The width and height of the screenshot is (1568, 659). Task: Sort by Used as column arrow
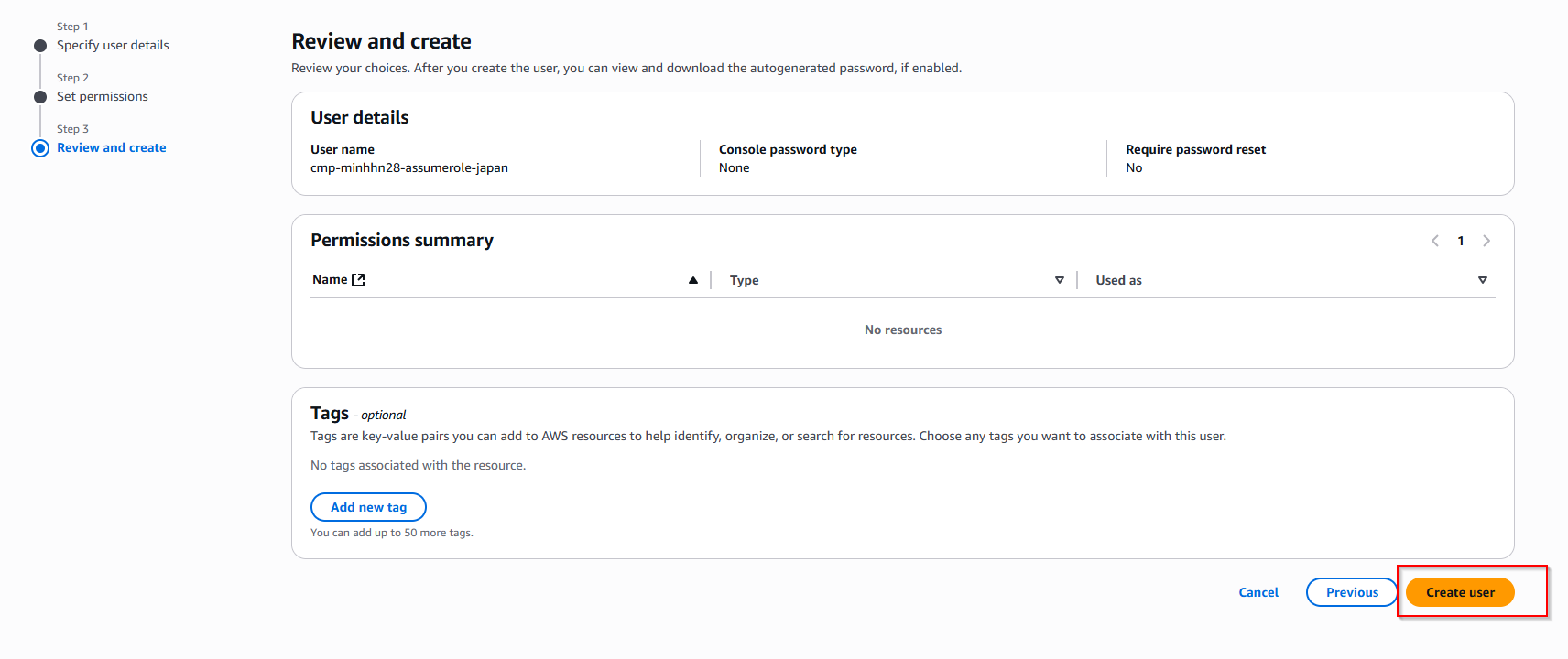(x=1482, y=280)
